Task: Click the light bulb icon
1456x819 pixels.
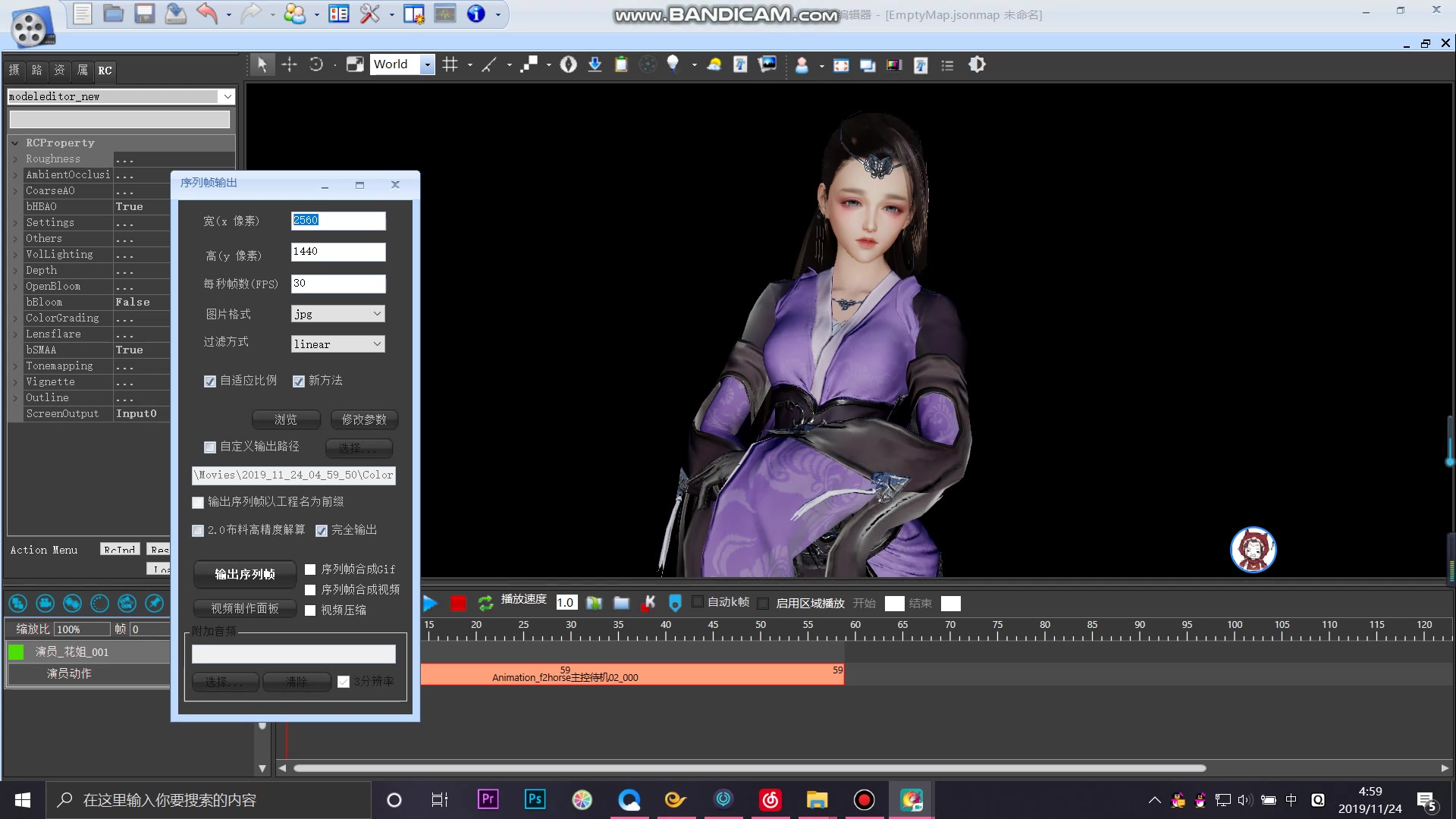Action: pos(673,64)
